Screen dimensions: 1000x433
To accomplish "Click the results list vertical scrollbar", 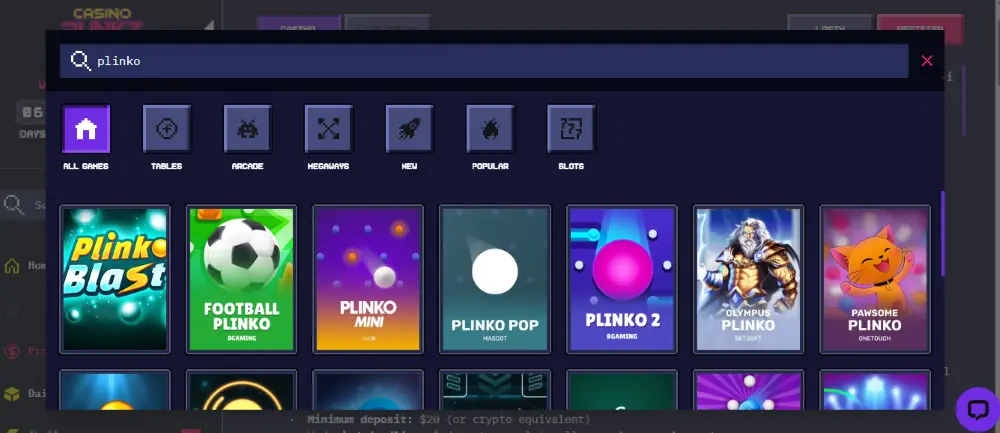I will click(943, 233).
